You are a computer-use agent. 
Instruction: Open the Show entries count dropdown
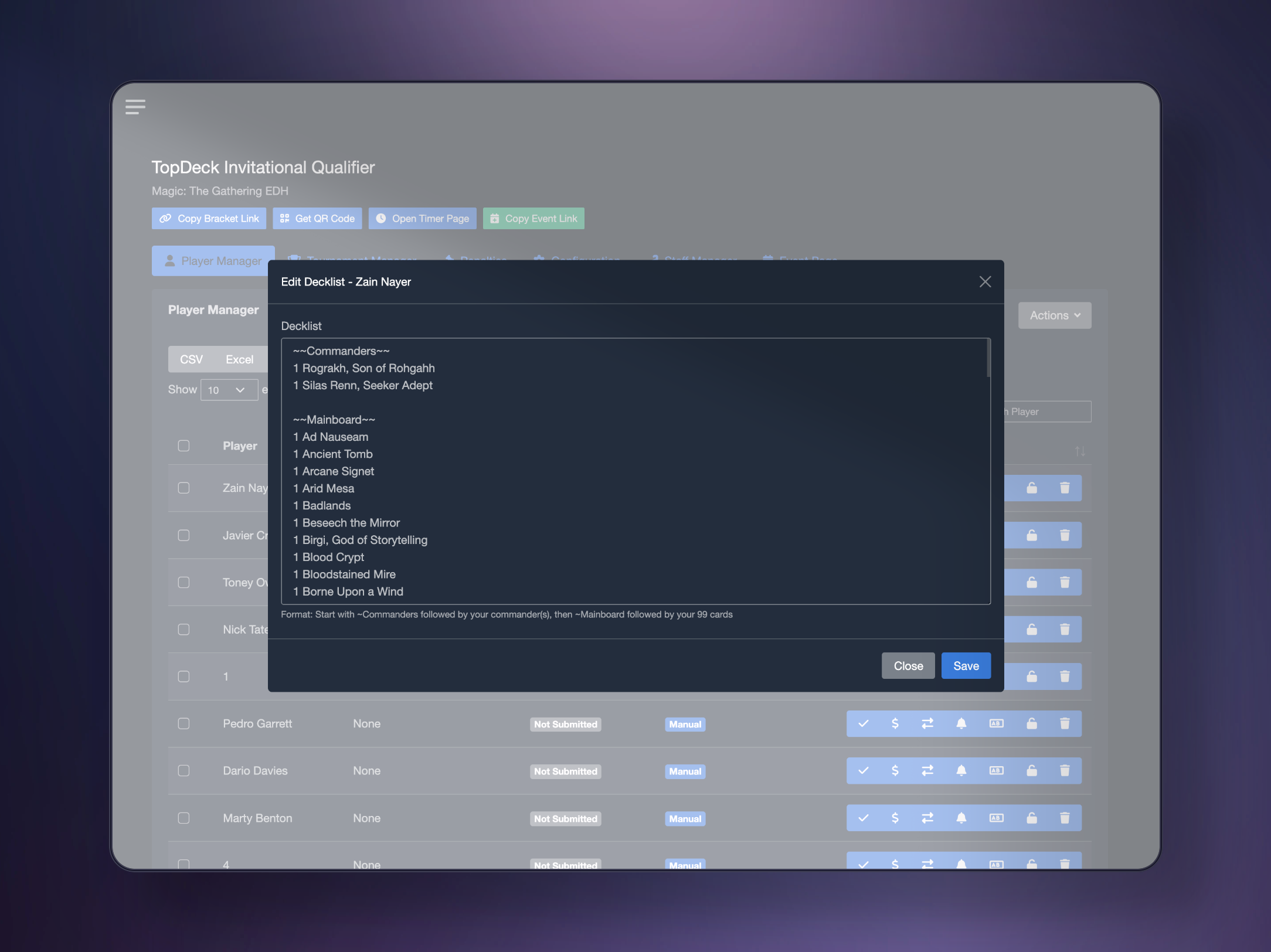point(229,390)
